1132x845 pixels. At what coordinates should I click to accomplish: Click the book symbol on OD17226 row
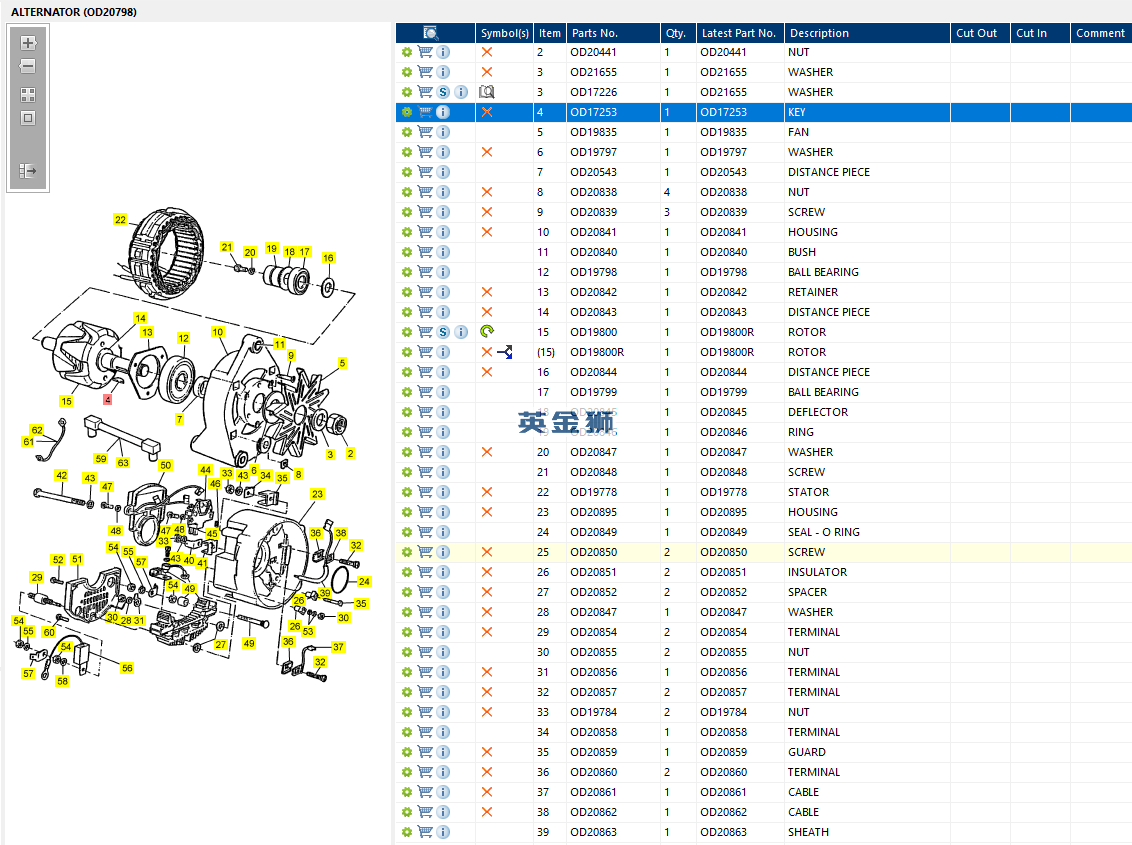(487, 92)
